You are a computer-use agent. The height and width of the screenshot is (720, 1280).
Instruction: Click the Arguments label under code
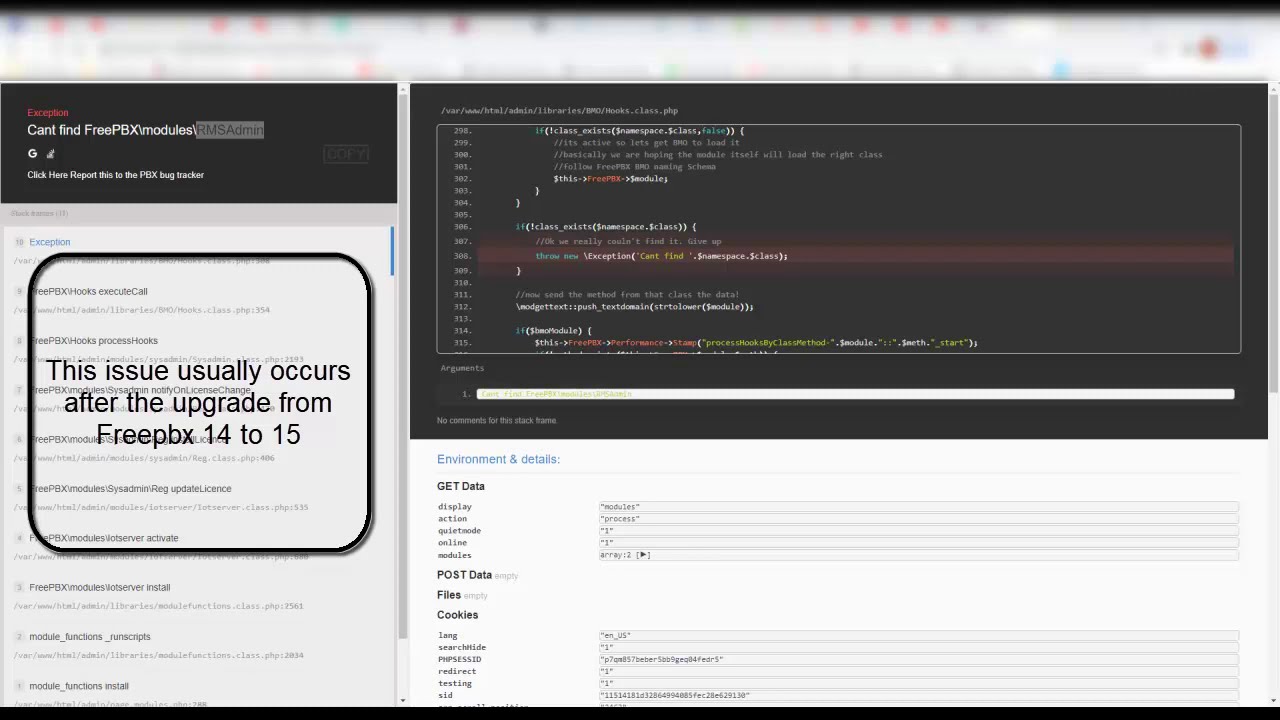pos(462,368)
